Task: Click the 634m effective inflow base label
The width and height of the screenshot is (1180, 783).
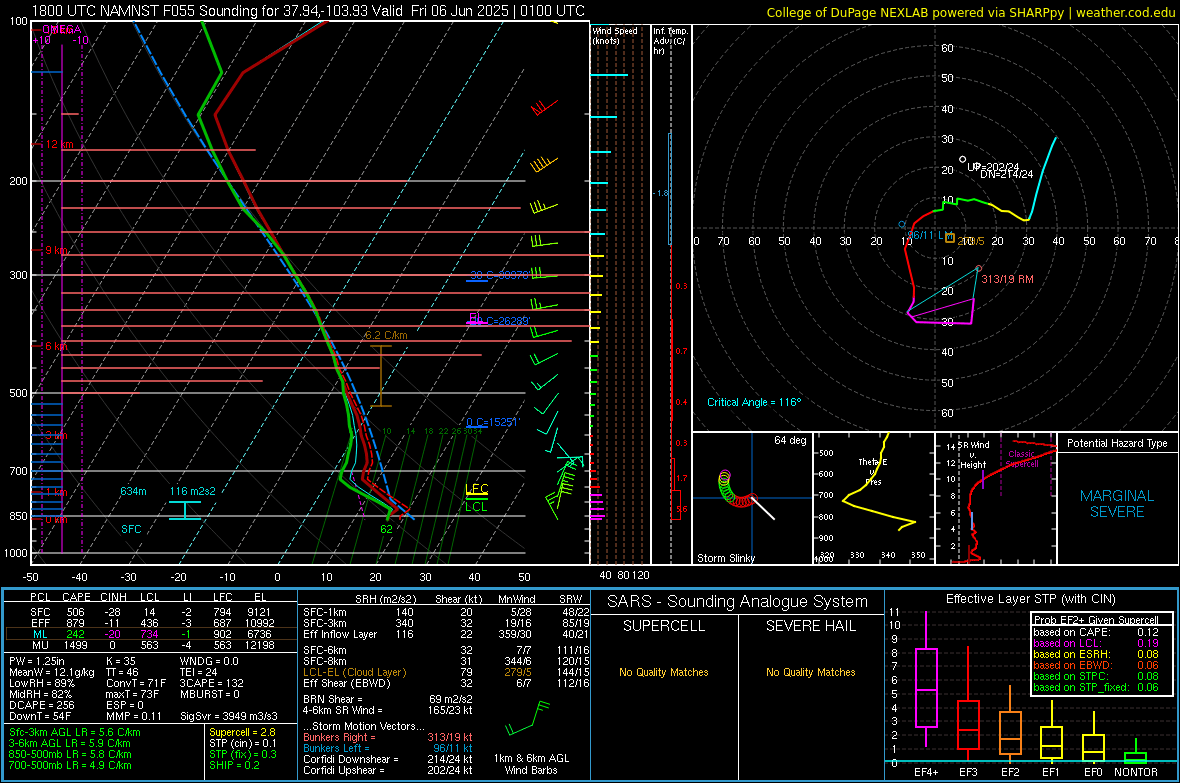Action: pyautogui.click(x=133, y=491)
